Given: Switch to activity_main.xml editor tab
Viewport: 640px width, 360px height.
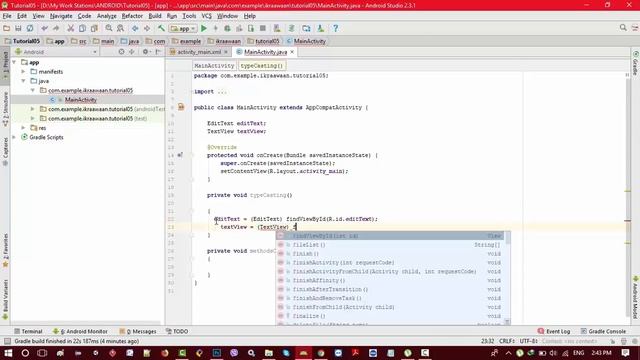Looking at the screenshot, I should tap(199, 52).
